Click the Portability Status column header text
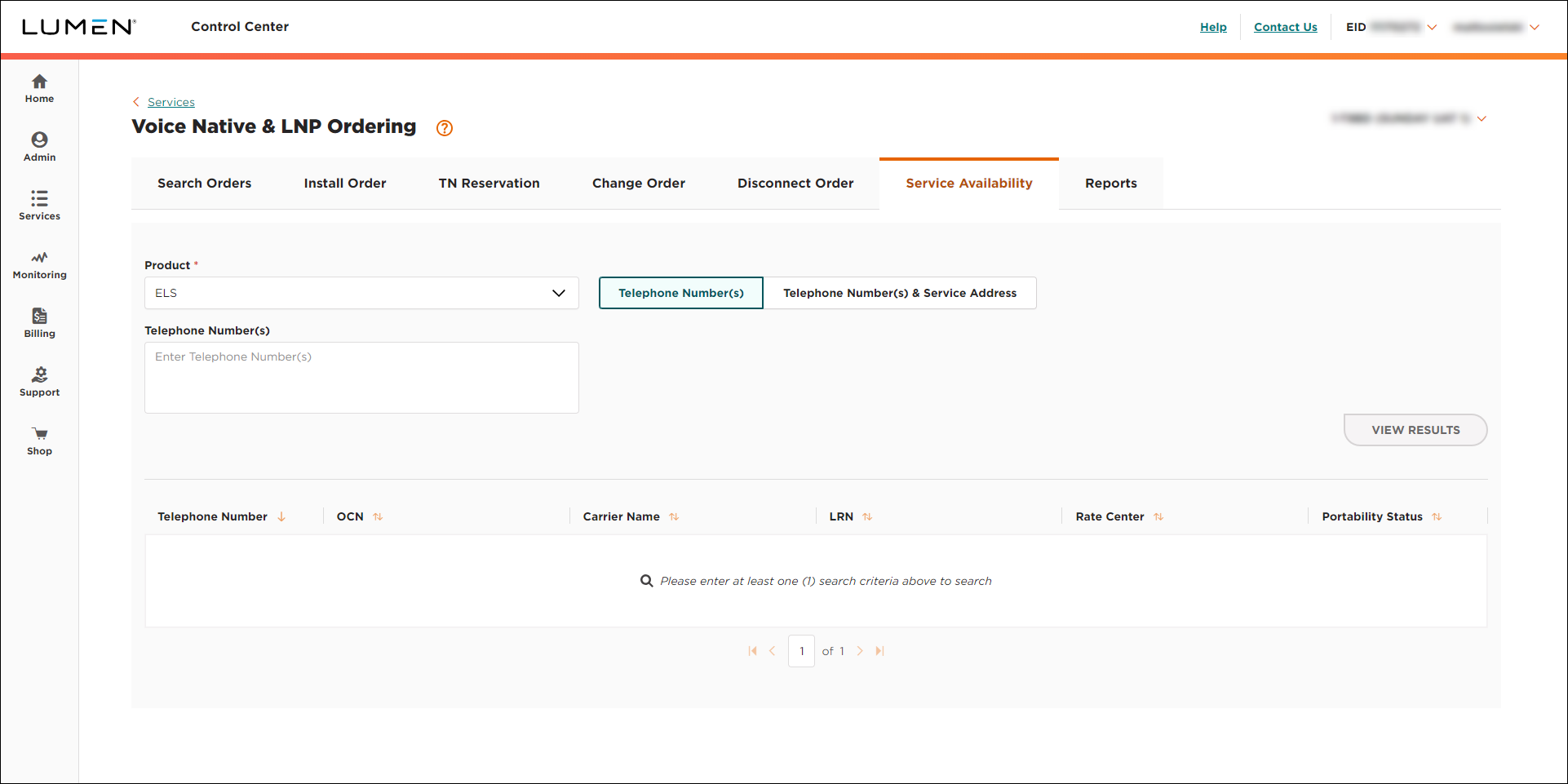The width and height of the screenshot is (1568, 784). (x=1372, y=516)
